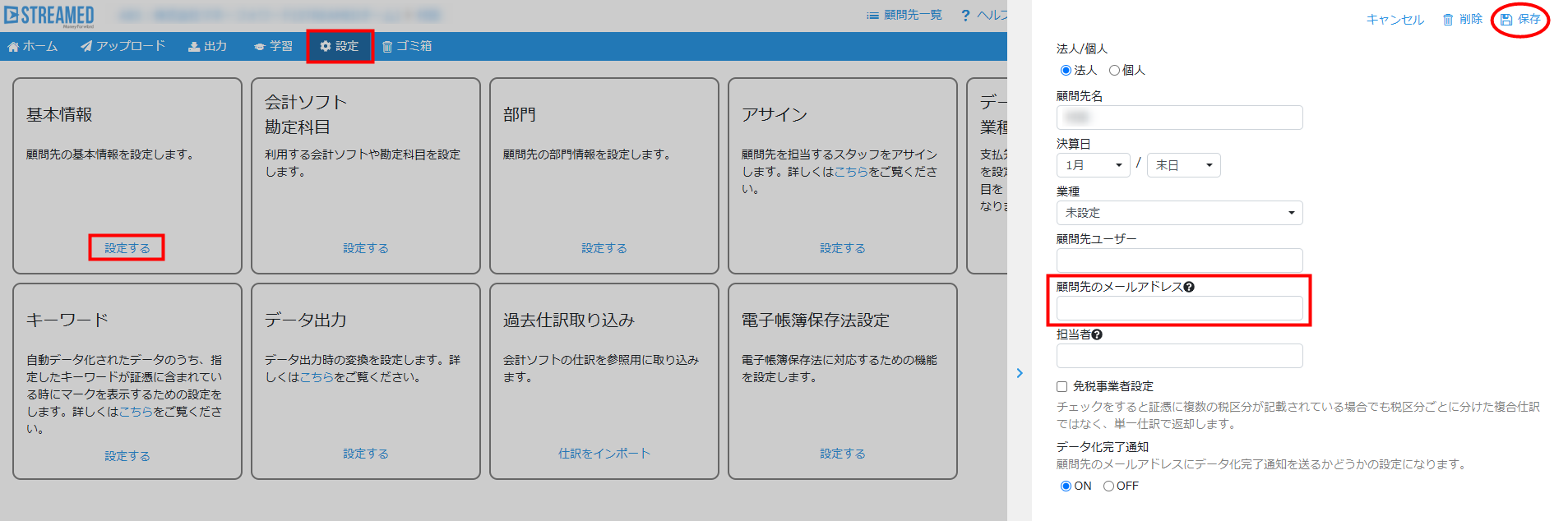Enable the 免税事業者設定 checkbox
The height and width of the screenshot is (521, 1568).
pos(1062,386)
